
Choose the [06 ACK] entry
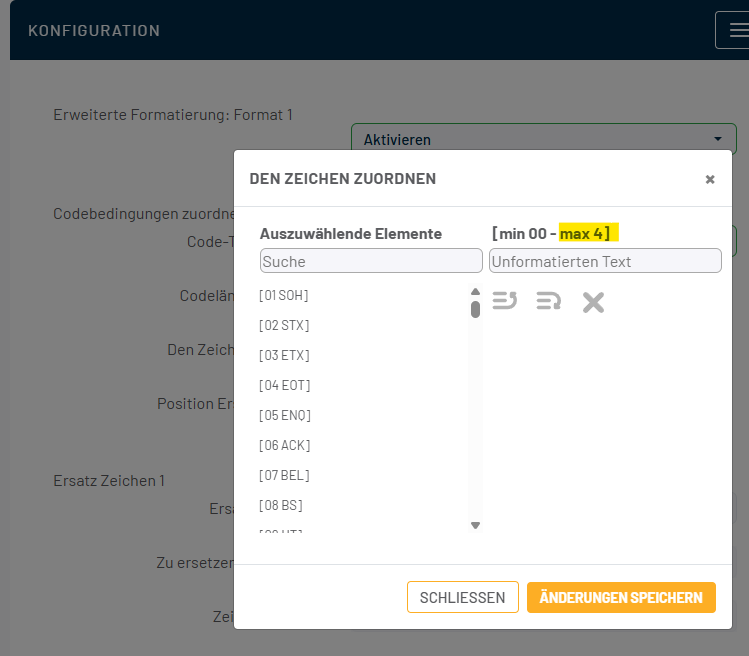[x=284, y=445]
